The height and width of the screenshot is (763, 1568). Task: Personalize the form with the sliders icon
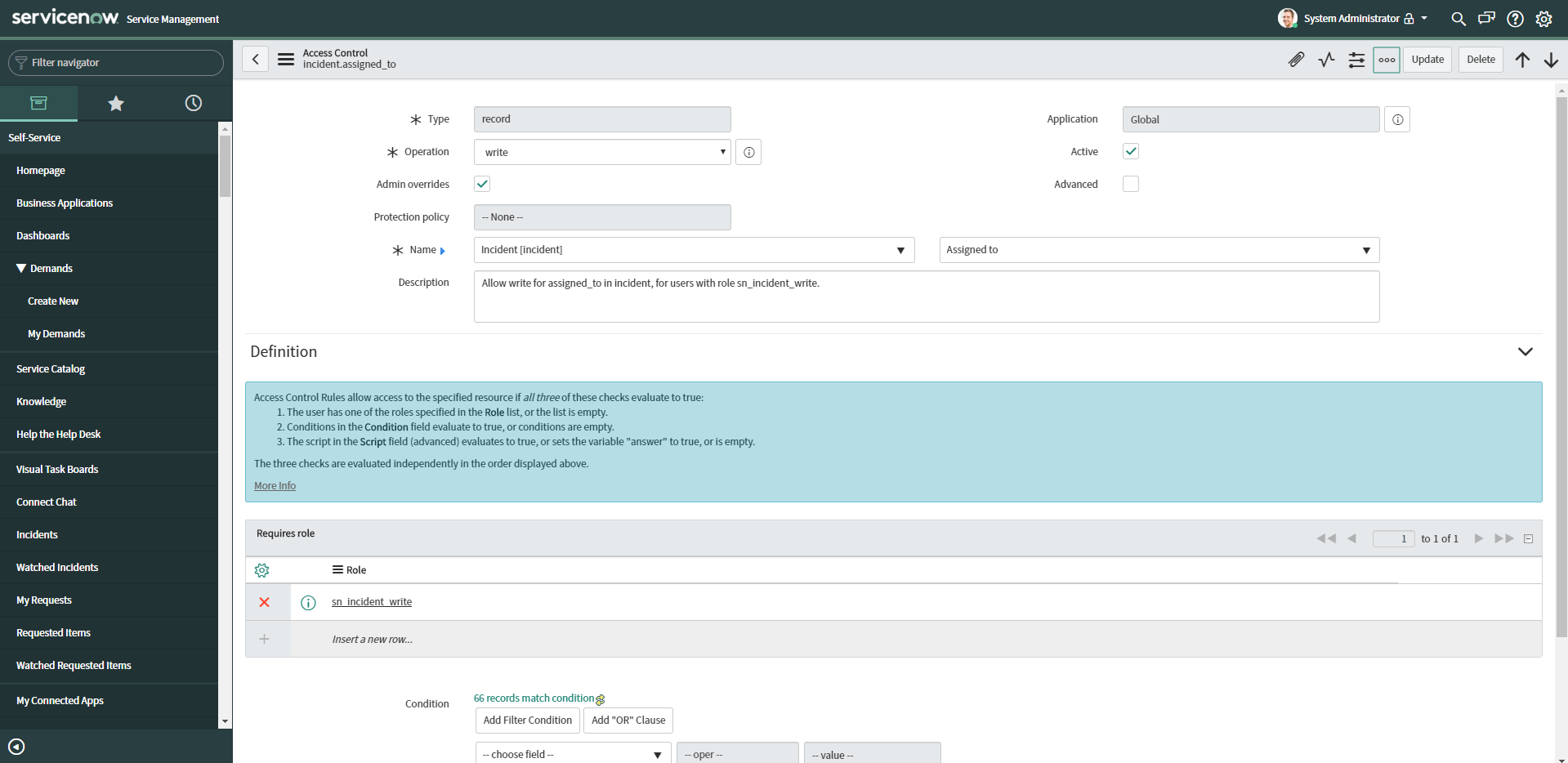click(x=1356, y=60)
